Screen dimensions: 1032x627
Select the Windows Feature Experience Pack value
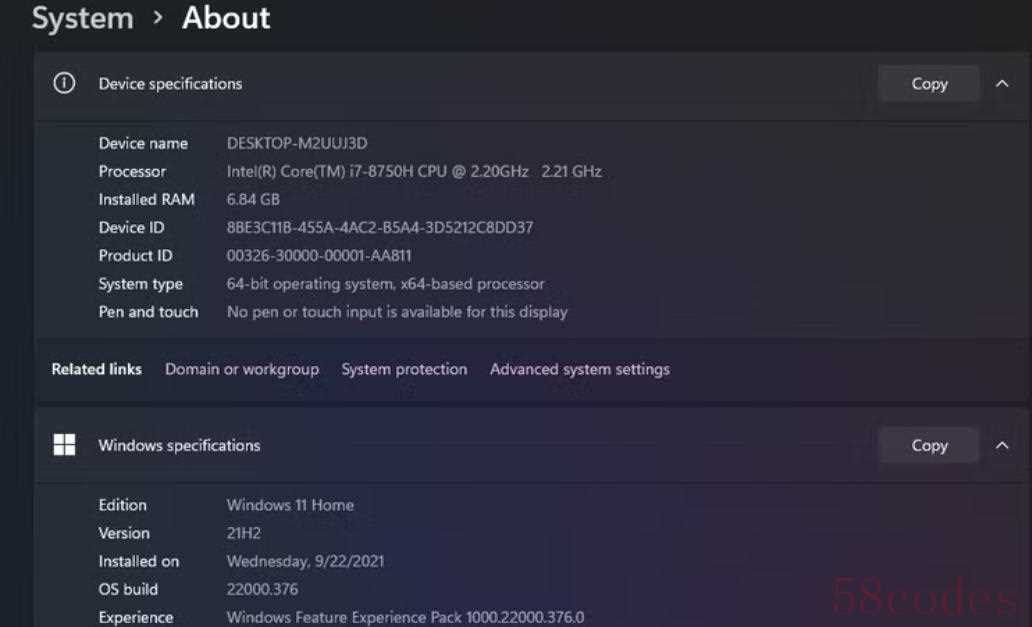tap(405, 618)
